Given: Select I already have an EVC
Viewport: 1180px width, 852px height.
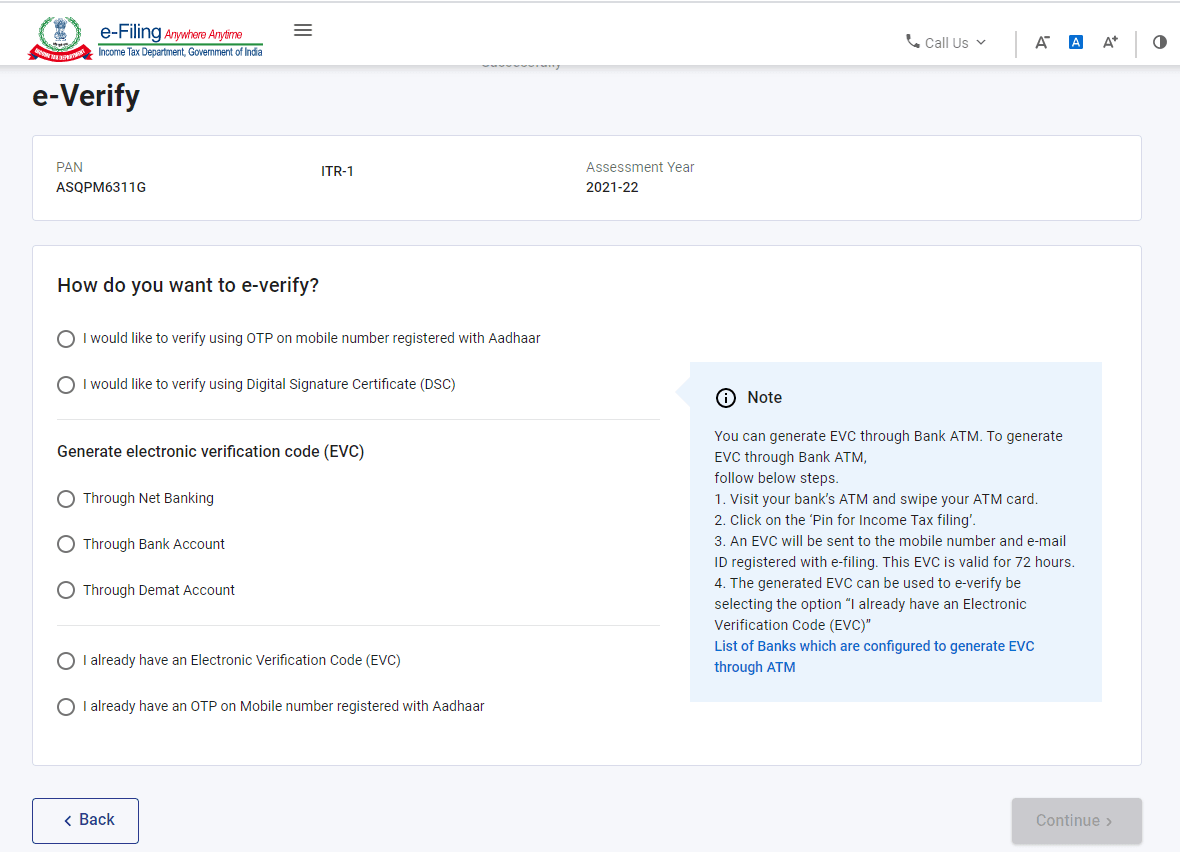Looking at the screenshot, I should [x=66, y=661].
